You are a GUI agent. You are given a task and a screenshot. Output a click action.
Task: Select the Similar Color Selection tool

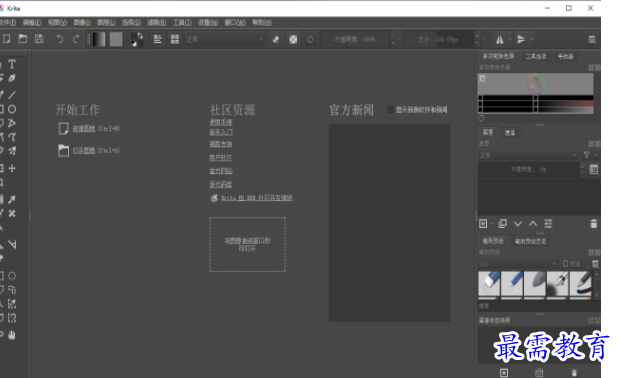[x=12, y=304]
